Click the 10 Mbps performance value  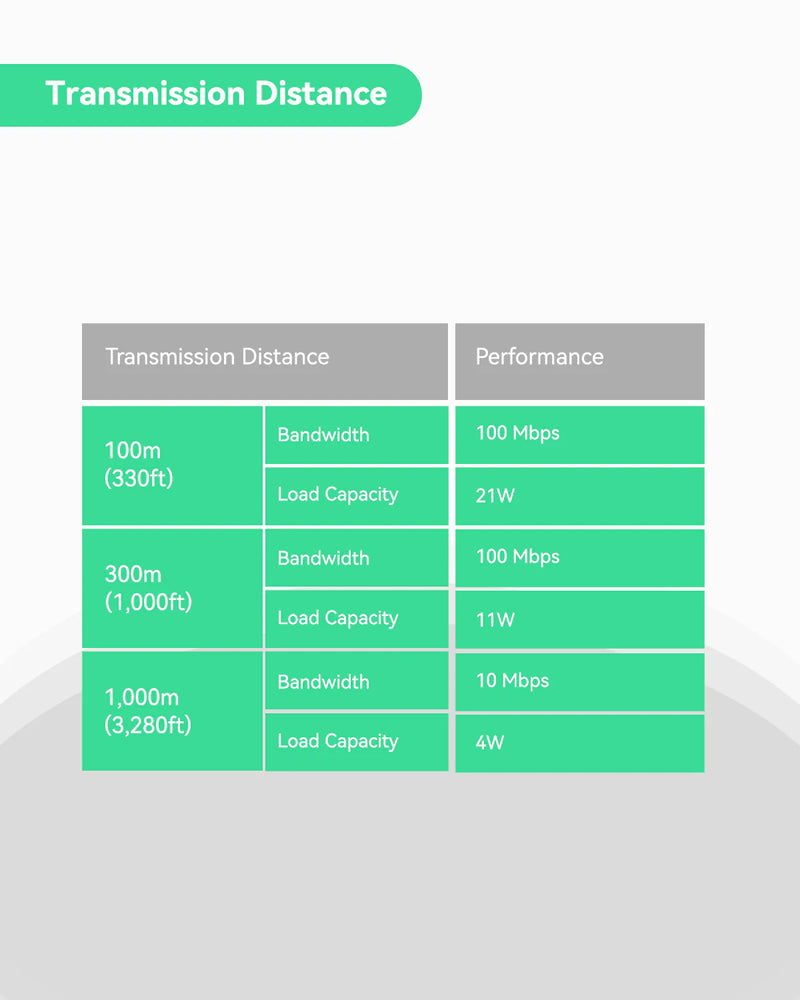coord(512,681)
